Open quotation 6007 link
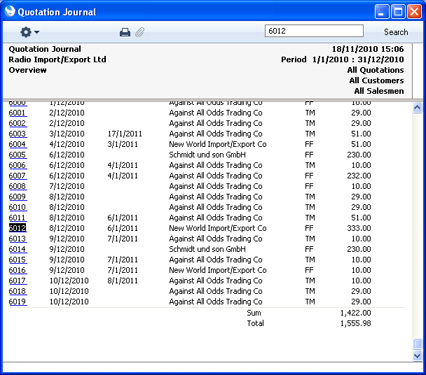Image resolution: width=426 pixels, height=375 pixels. coord(17,176)
